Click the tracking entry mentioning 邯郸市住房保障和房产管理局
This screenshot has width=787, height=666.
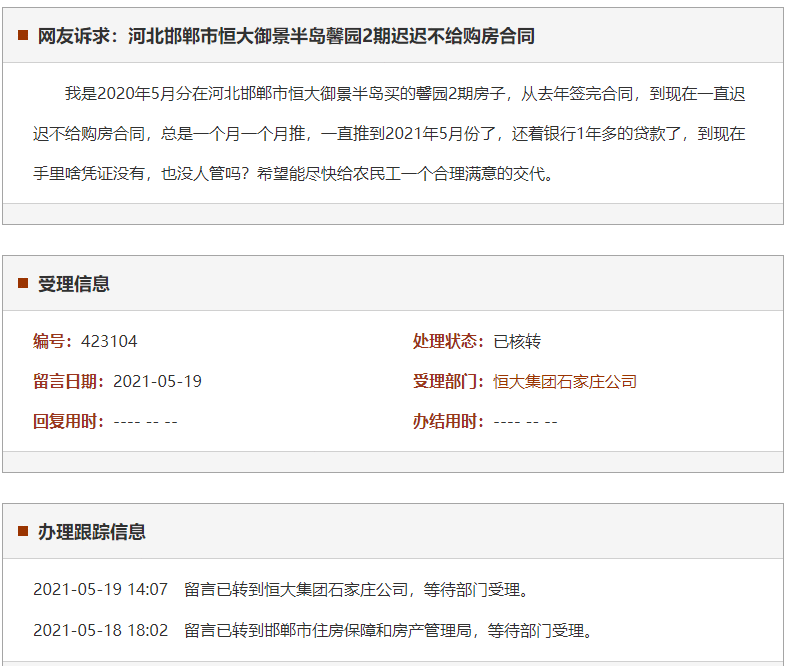pyautogui.click(x=390, y=630)
